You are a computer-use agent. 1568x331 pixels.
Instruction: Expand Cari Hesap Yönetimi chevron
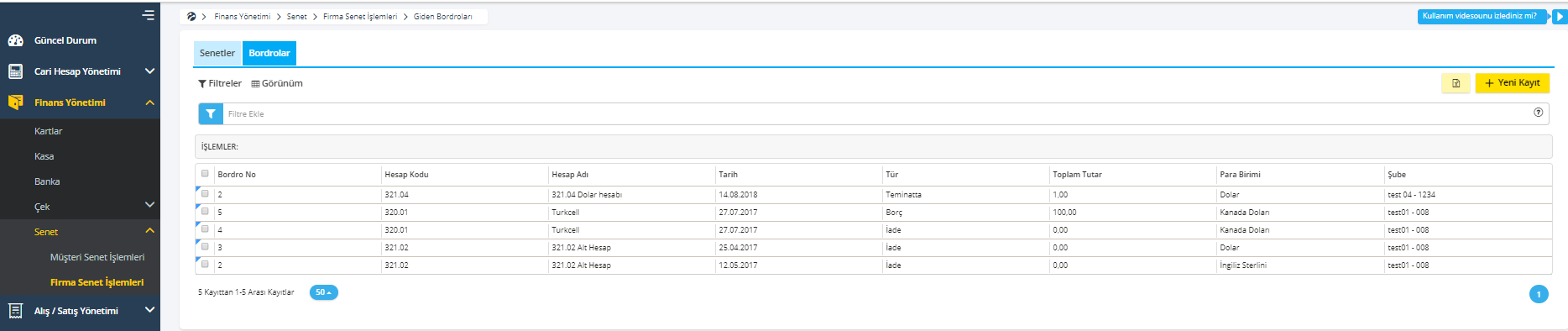149,71
